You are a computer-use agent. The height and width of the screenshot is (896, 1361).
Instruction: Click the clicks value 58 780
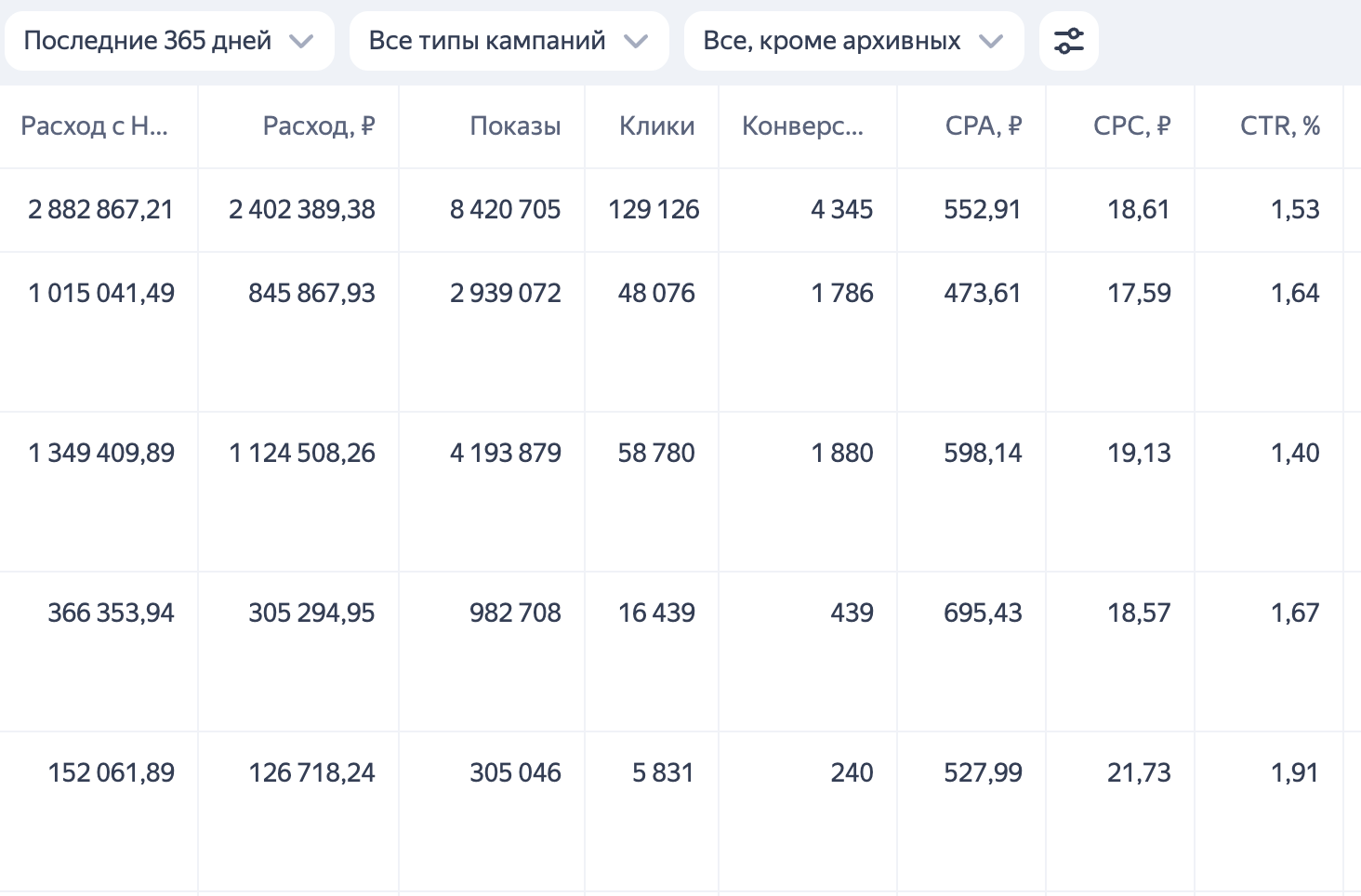[656, 454]
